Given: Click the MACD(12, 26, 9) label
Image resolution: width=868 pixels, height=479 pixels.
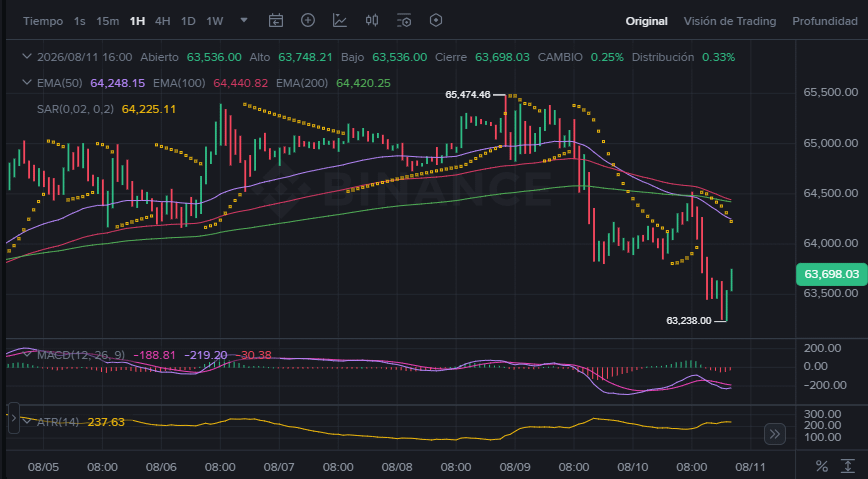Looking at the screenshot, I should click(81, 355).
